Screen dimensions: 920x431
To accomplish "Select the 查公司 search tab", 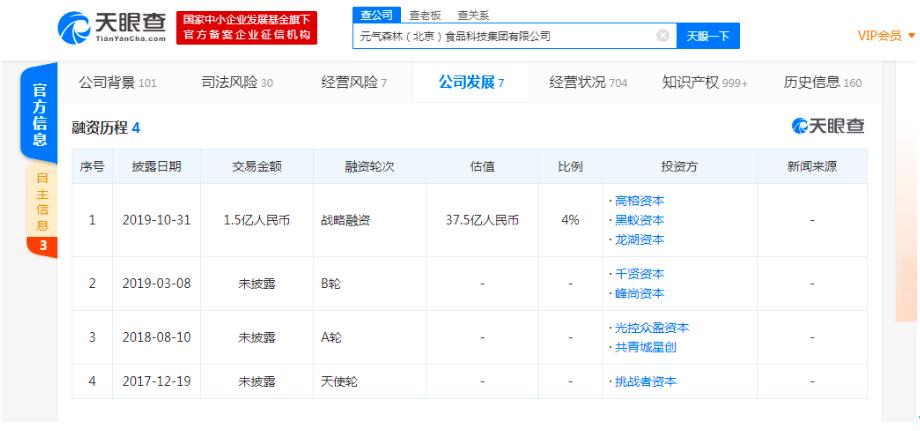I will pyautogui.click(x=376, y=15).
